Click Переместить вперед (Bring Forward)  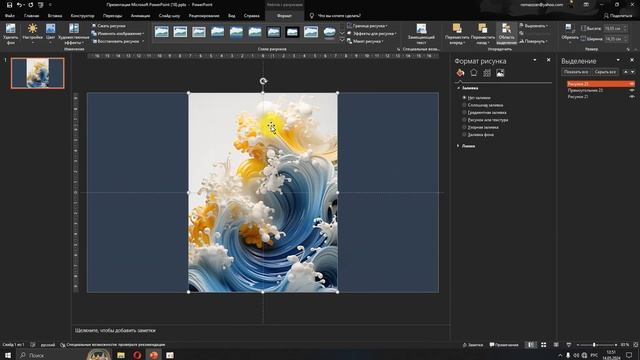pyautogui.click(x=457, y=34)
